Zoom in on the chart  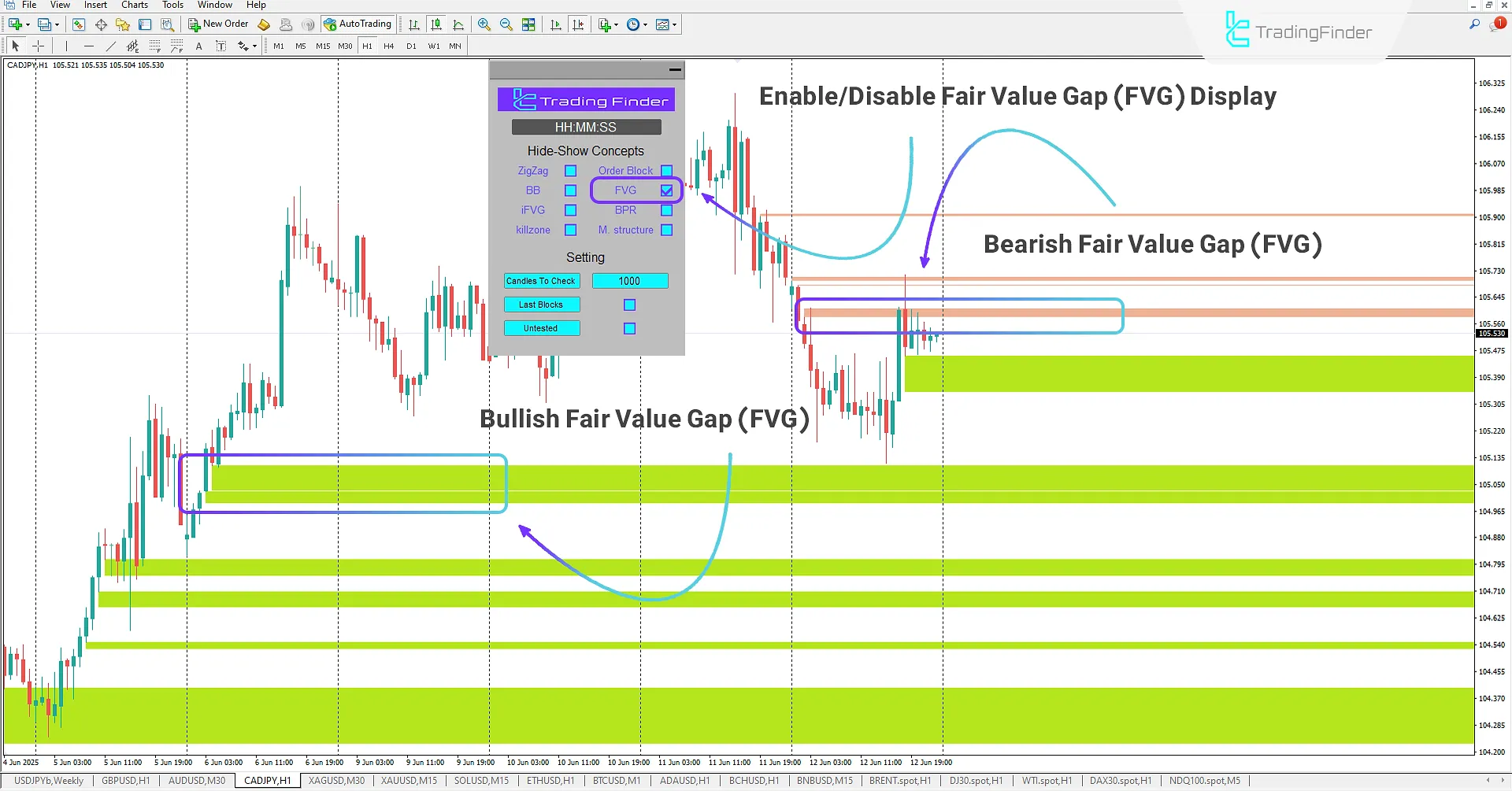(x=484, y=24)
